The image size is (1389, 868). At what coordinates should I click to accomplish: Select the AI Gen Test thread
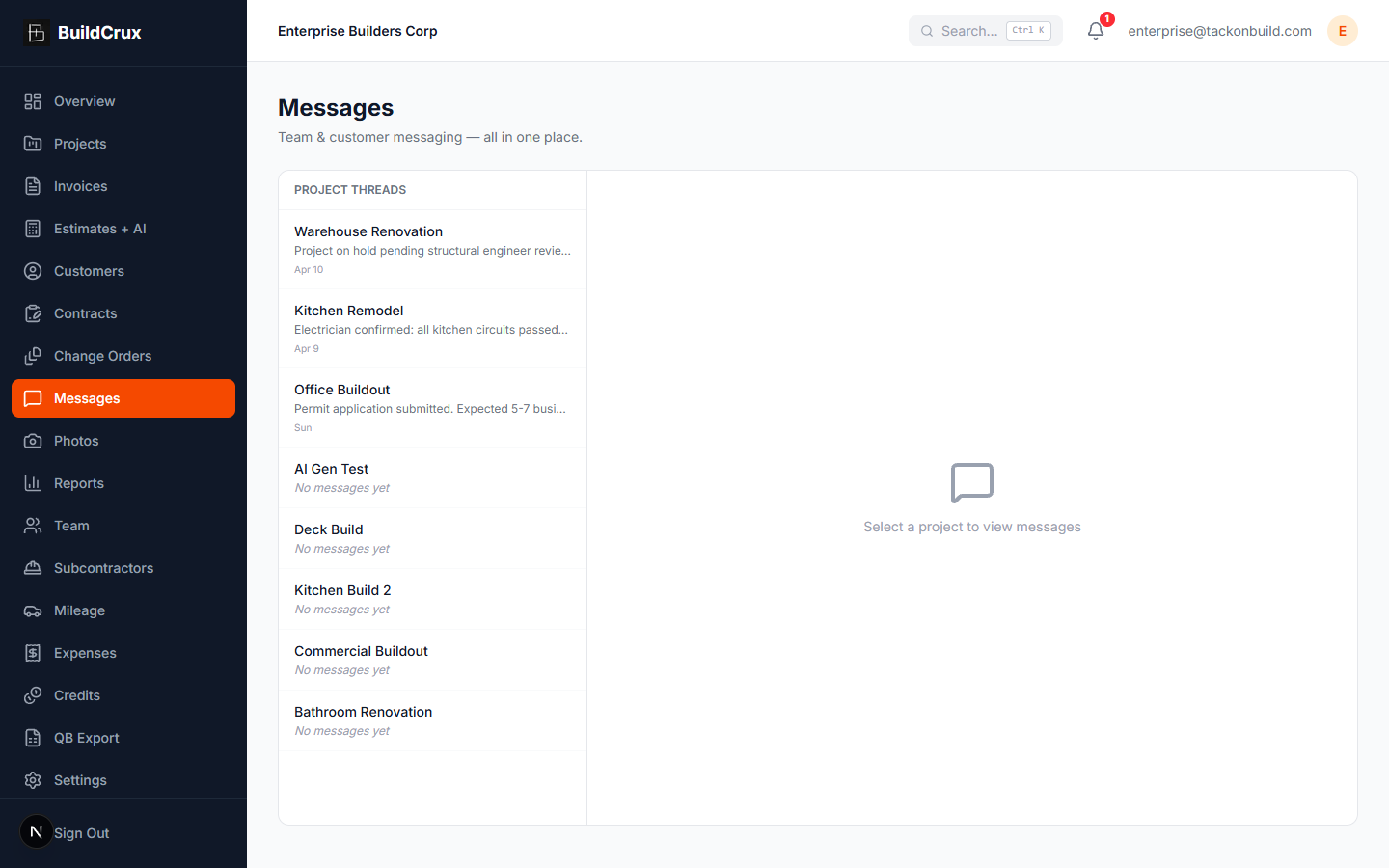pos(432,477)
